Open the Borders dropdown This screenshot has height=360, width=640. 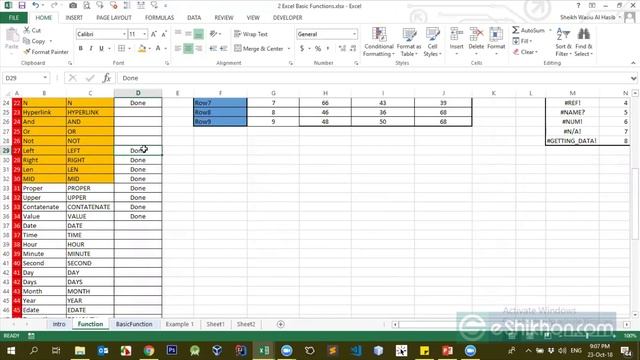click(130, 49)
